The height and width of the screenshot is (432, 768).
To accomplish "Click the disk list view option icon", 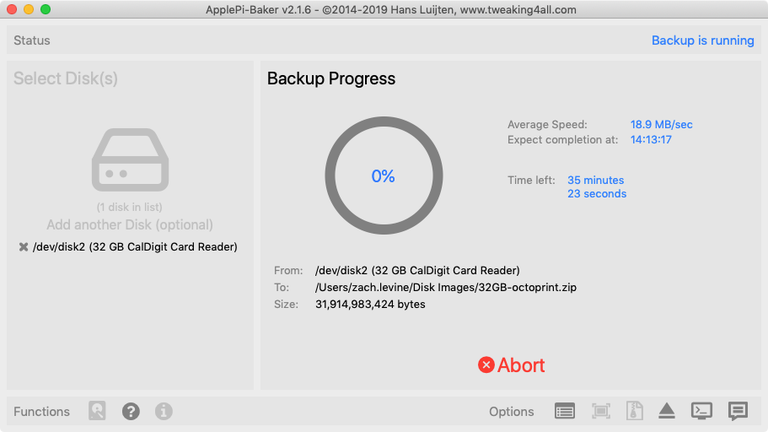I will click(565, 411).
